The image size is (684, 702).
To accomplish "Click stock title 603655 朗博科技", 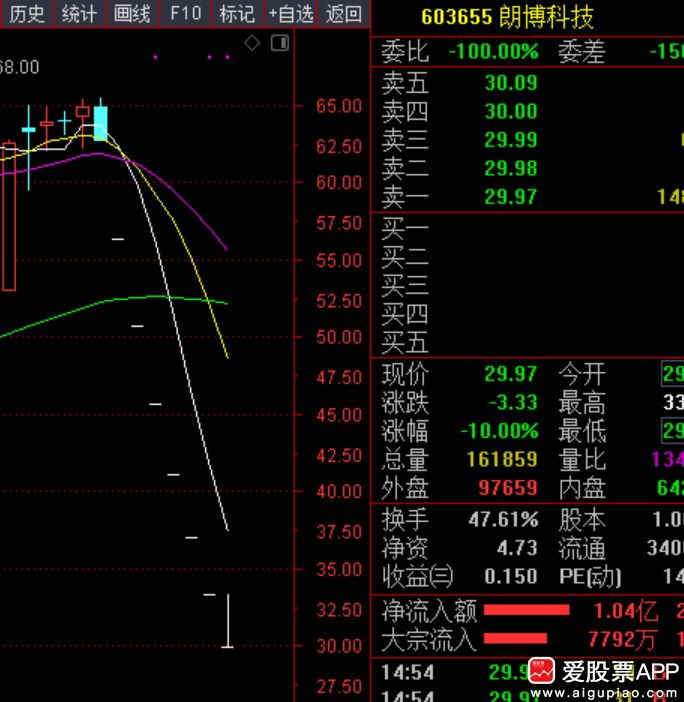I will tap(507, 17).
